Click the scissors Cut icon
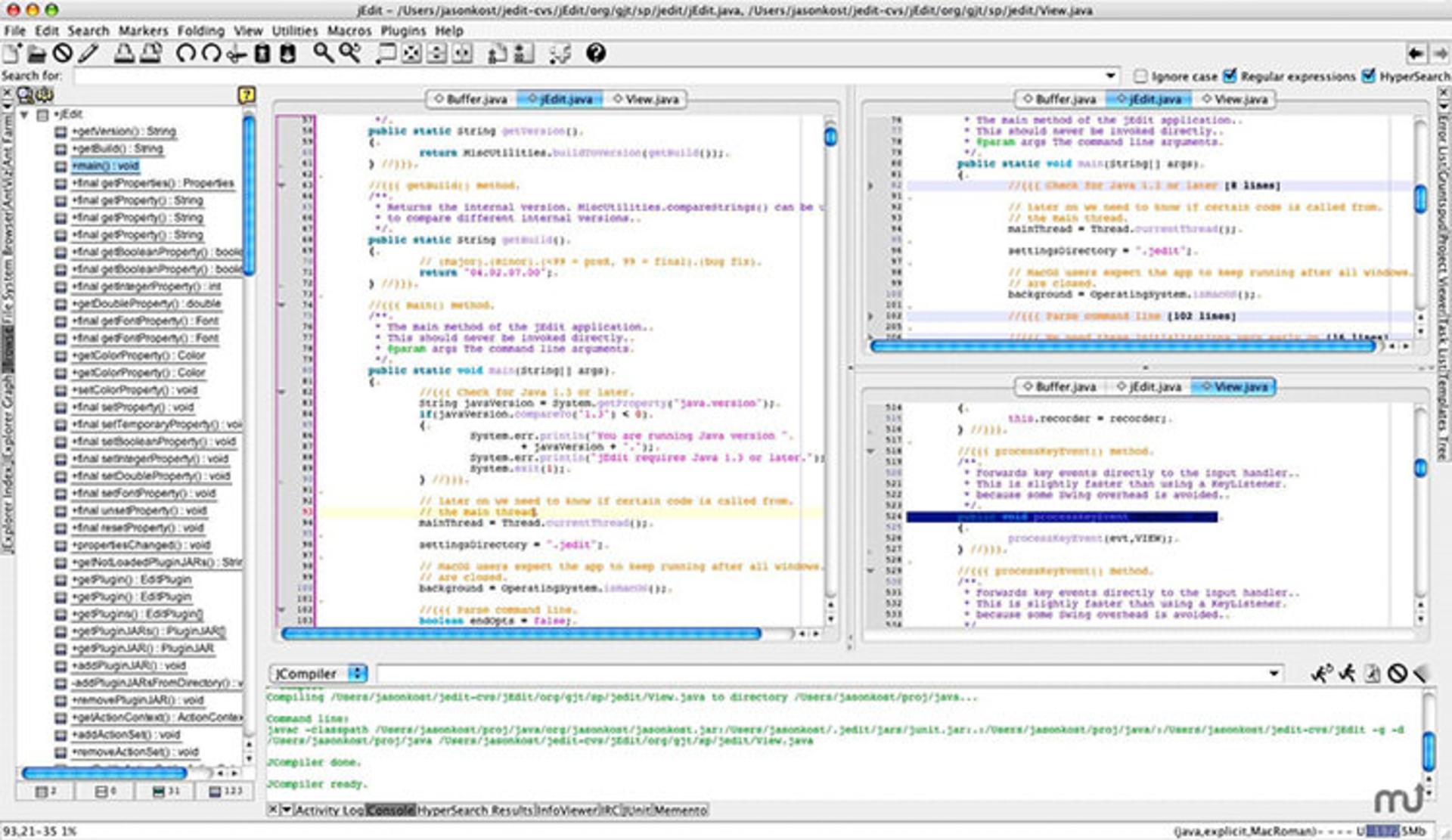Image resolution: width=1452 pixels, height=840 pixels. tap(237, 54)
